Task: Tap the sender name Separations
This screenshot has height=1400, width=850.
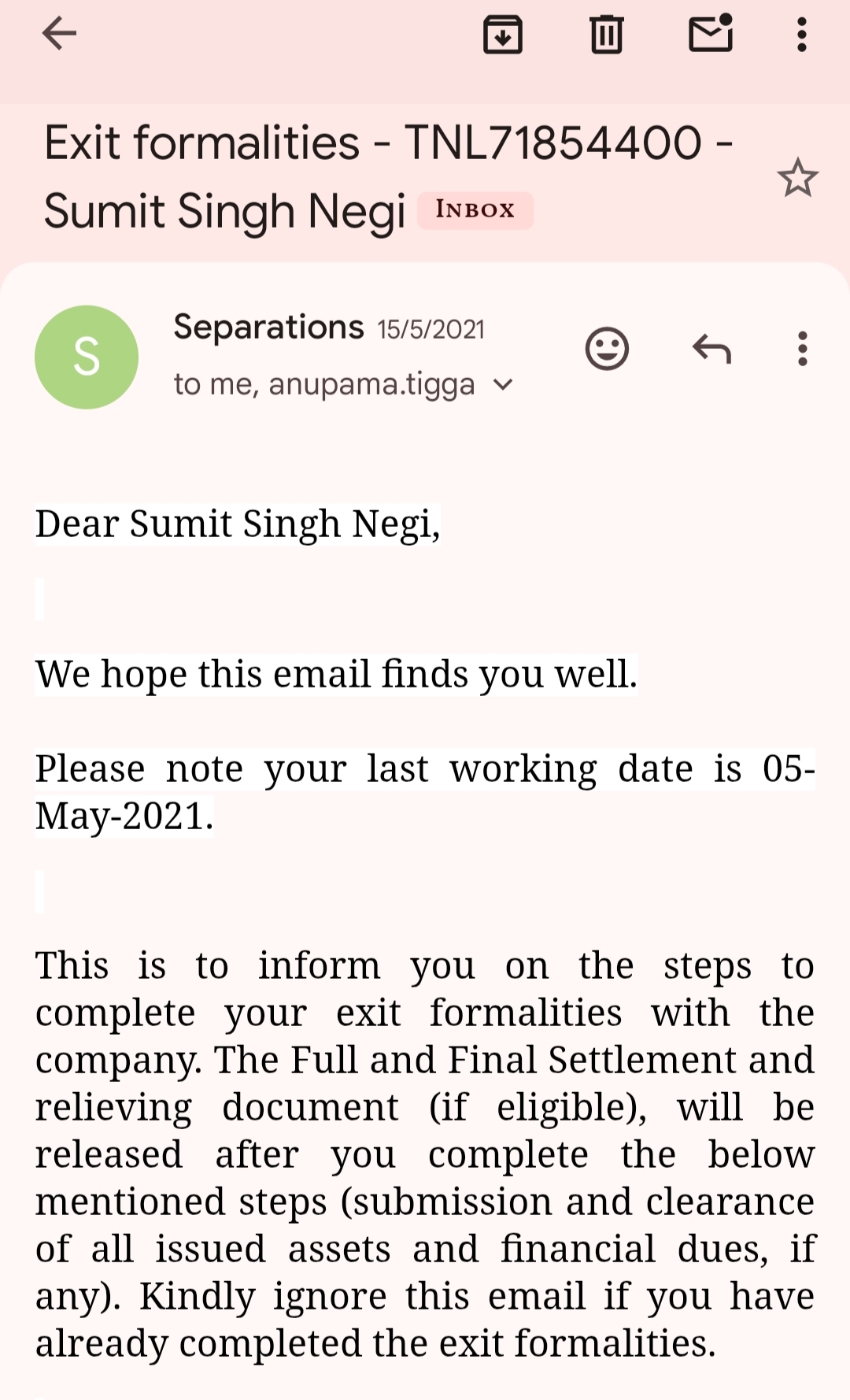Action: pyautogui.click(x=268, y=327)
